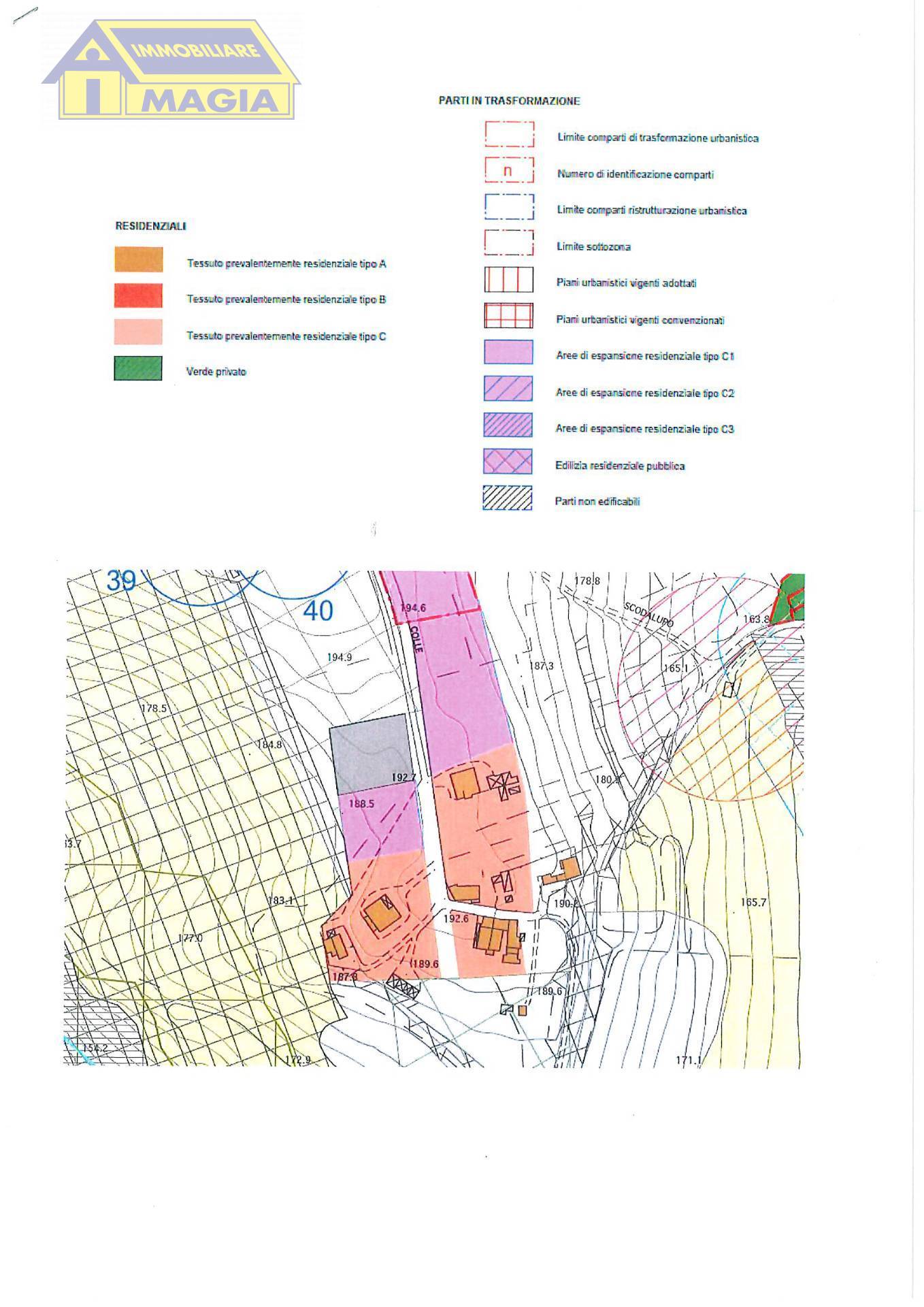
Task: Click the dense-hatched espansione tipo C3 symbol
Action: coord(508,425)
